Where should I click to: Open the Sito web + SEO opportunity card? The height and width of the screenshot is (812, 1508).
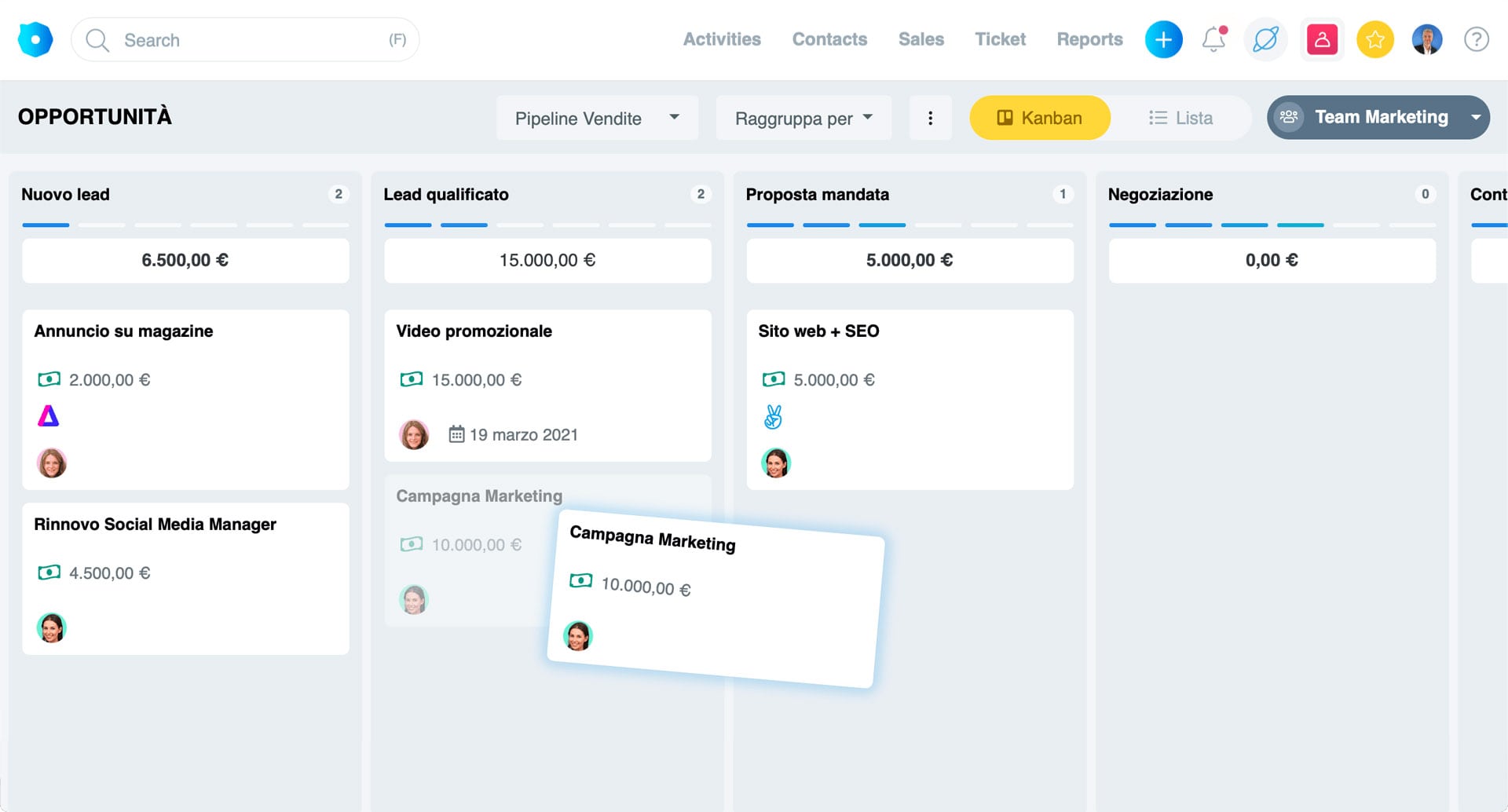(x=910, y=331)
